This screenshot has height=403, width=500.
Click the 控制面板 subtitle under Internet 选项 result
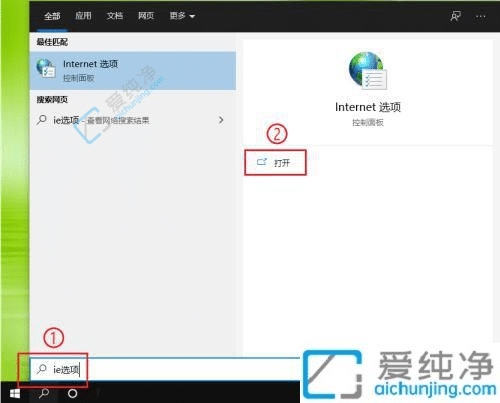coord(79,78)
